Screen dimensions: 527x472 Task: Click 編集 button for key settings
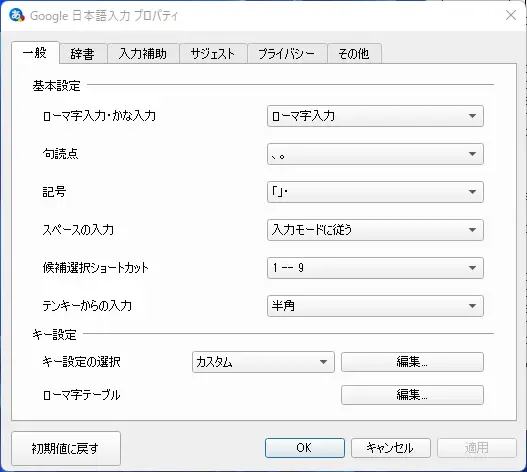click(412, 362)
